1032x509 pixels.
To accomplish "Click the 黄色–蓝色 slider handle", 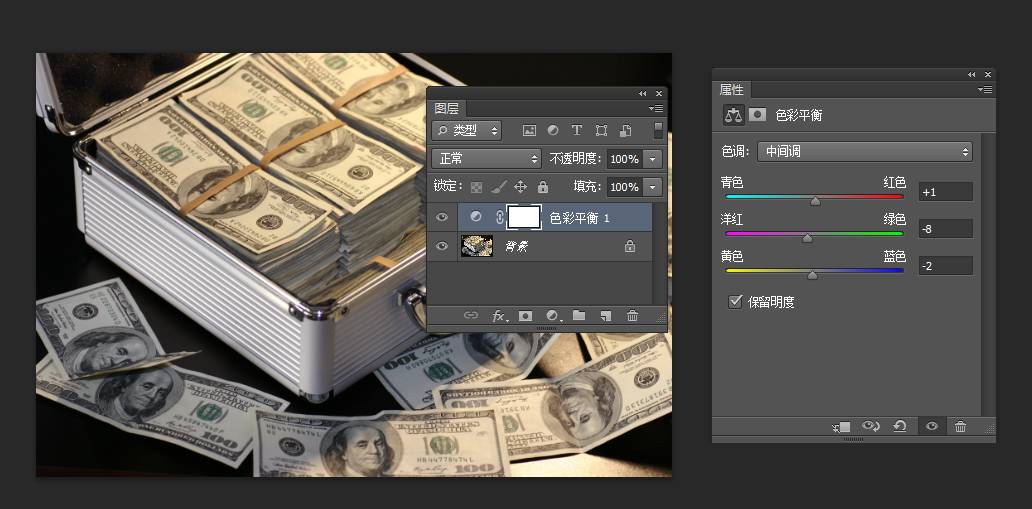I will click(x=813, y=275).
